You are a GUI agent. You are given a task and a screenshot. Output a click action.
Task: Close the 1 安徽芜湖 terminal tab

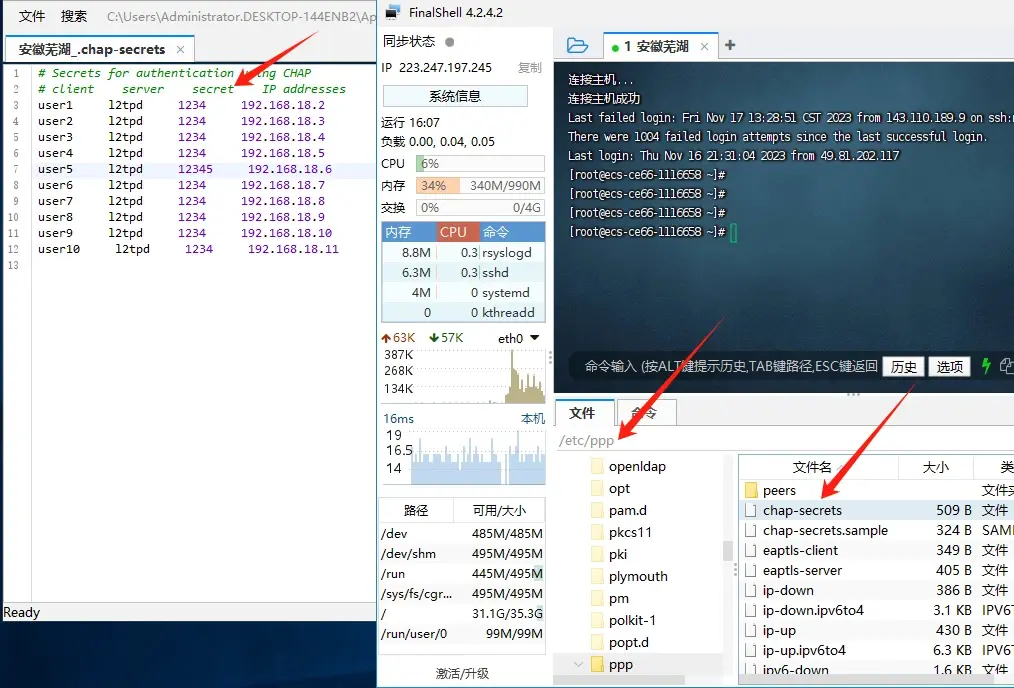pos(704,47)
